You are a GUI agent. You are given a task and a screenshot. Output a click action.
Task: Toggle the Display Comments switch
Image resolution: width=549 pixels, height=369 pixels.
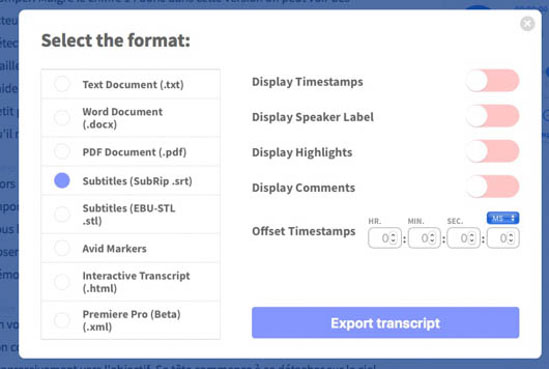click(x=492, y=187)
